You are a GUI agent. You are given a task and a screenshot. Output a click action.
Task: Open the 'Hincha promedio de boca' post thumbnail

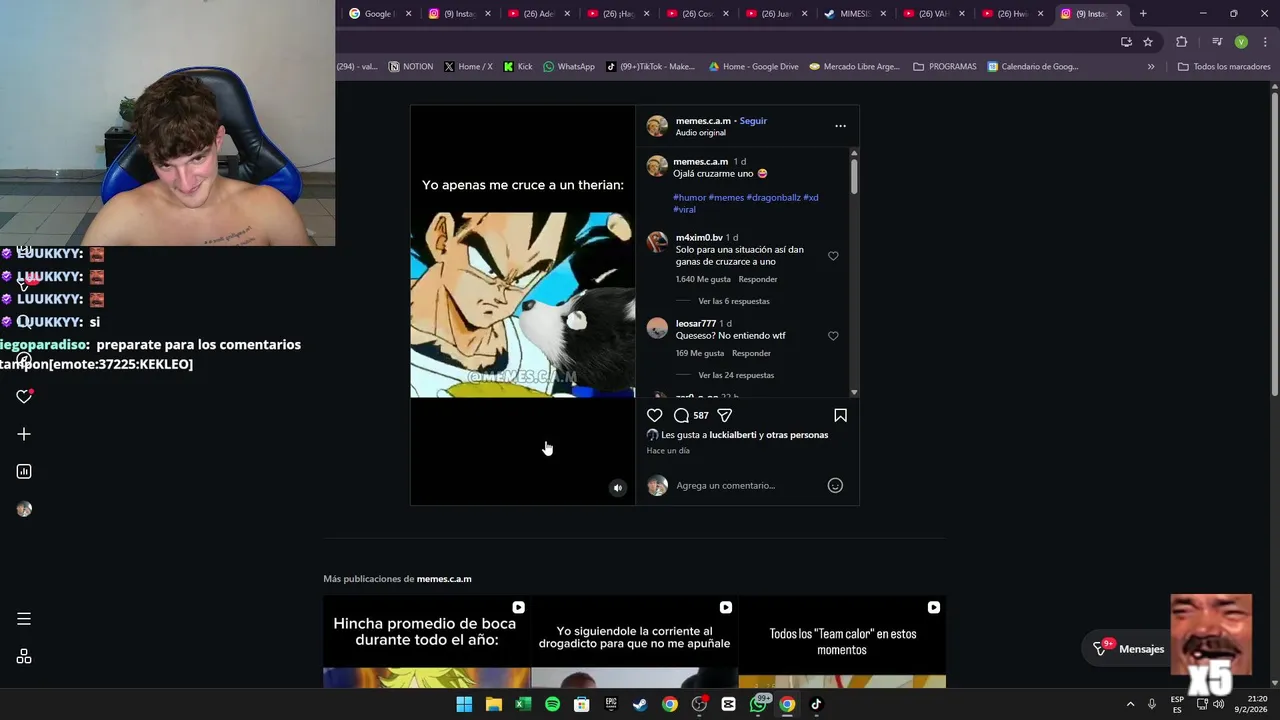pos(426,642)
